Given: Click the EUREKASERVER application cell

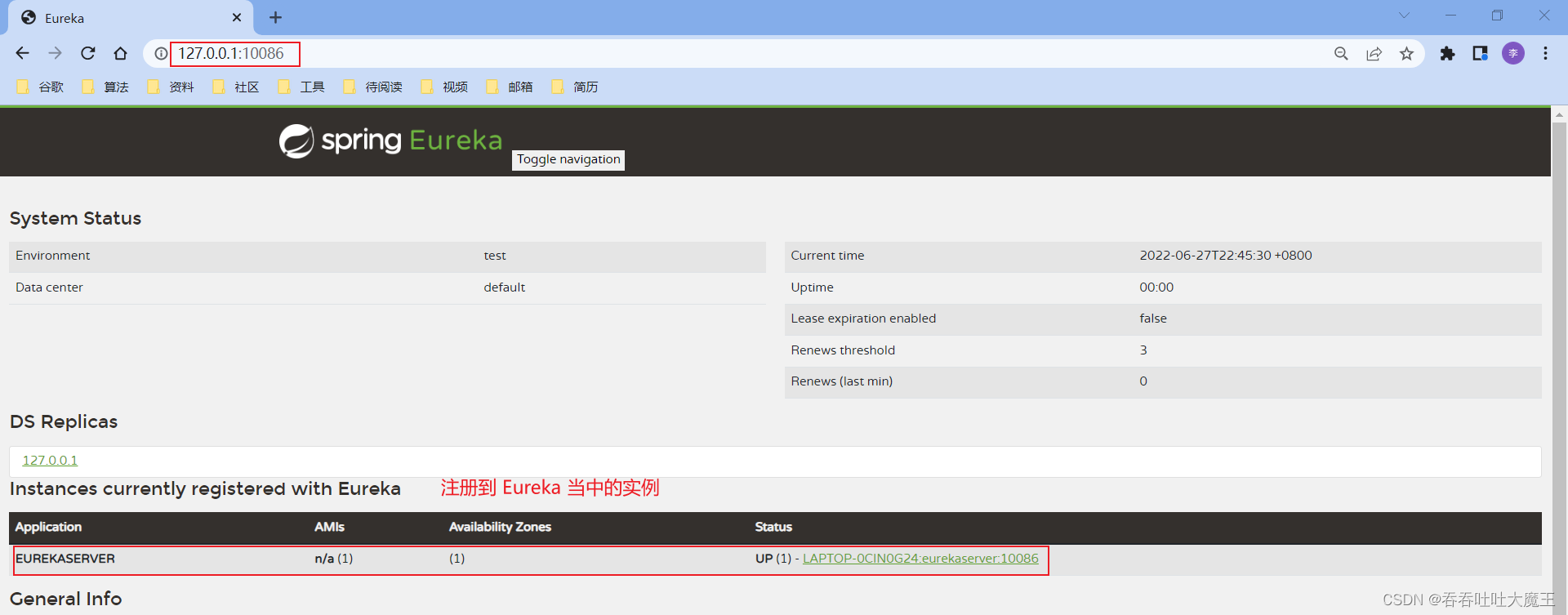Looking at the screenshot, I should click(x=65, y=559).
